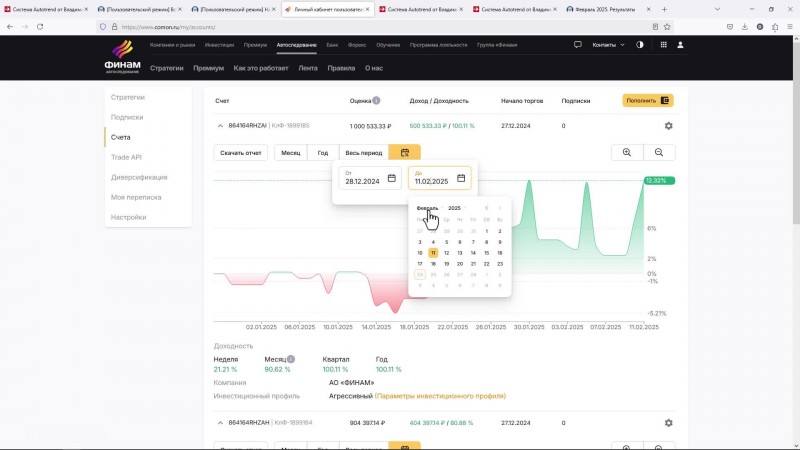The image size is (800, 450).
Task: Click the Пополнить button
Action: tap(647, 101)
